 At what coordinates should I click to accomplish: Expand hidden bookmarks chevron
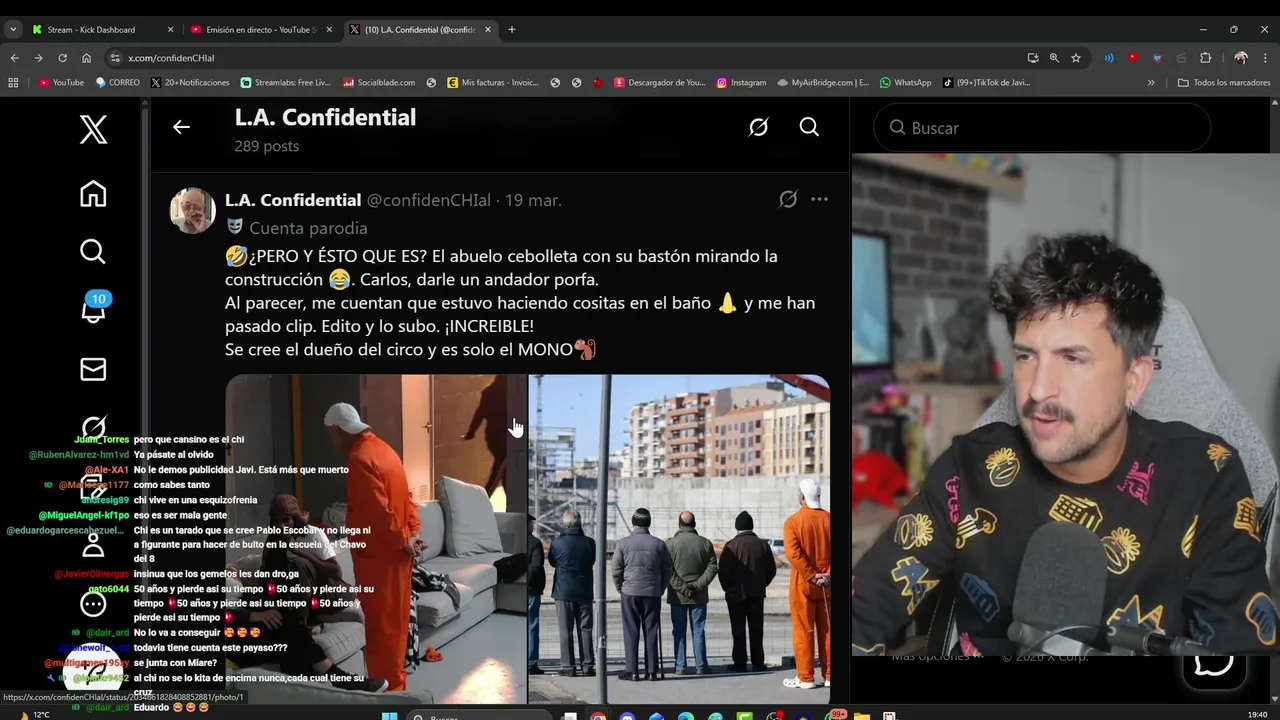pyautogui.click(x=1151, y=83)
